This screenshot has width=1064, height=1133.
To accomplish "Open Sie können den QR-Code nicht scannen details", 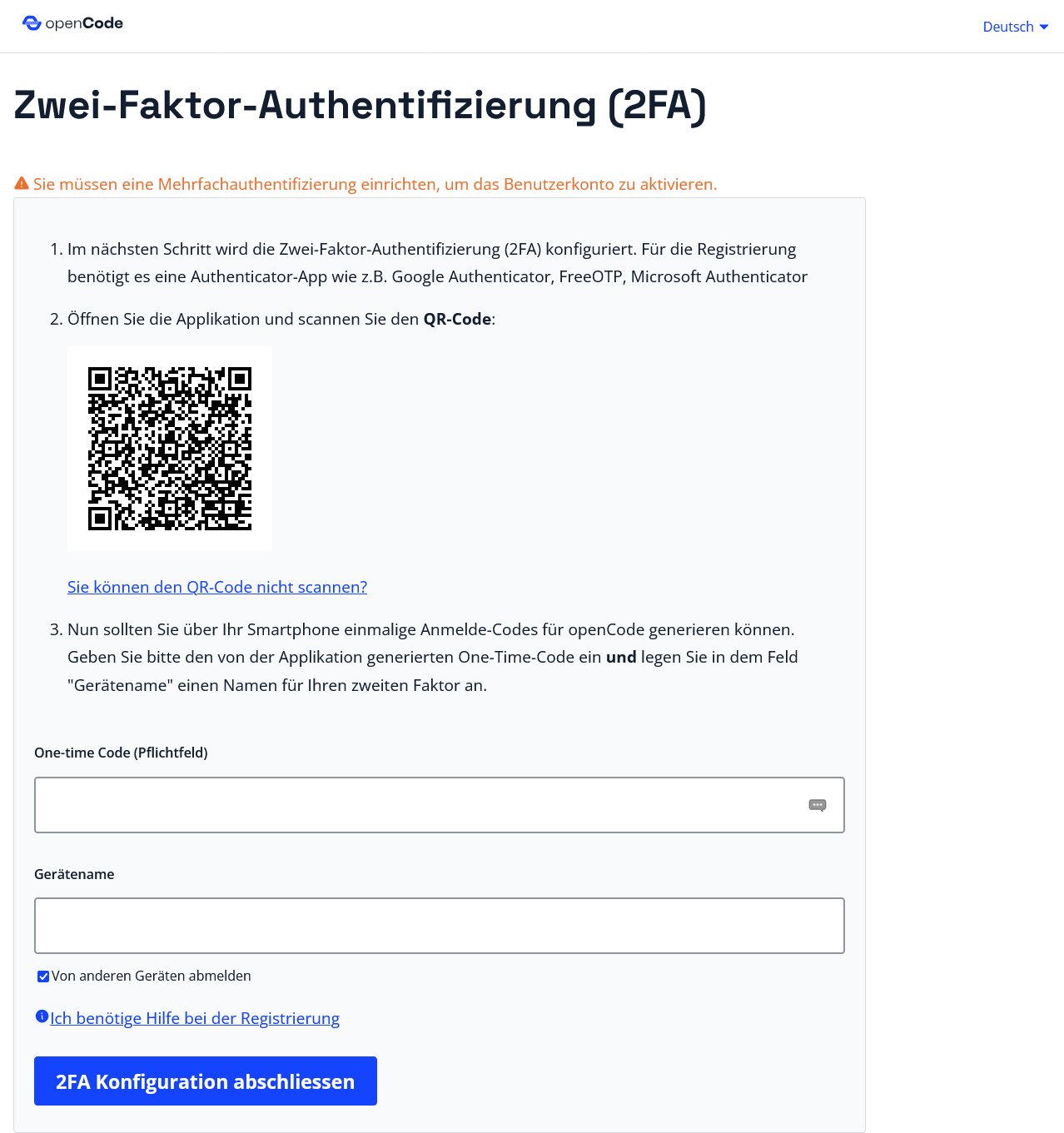I will click(x=217, y=587).
